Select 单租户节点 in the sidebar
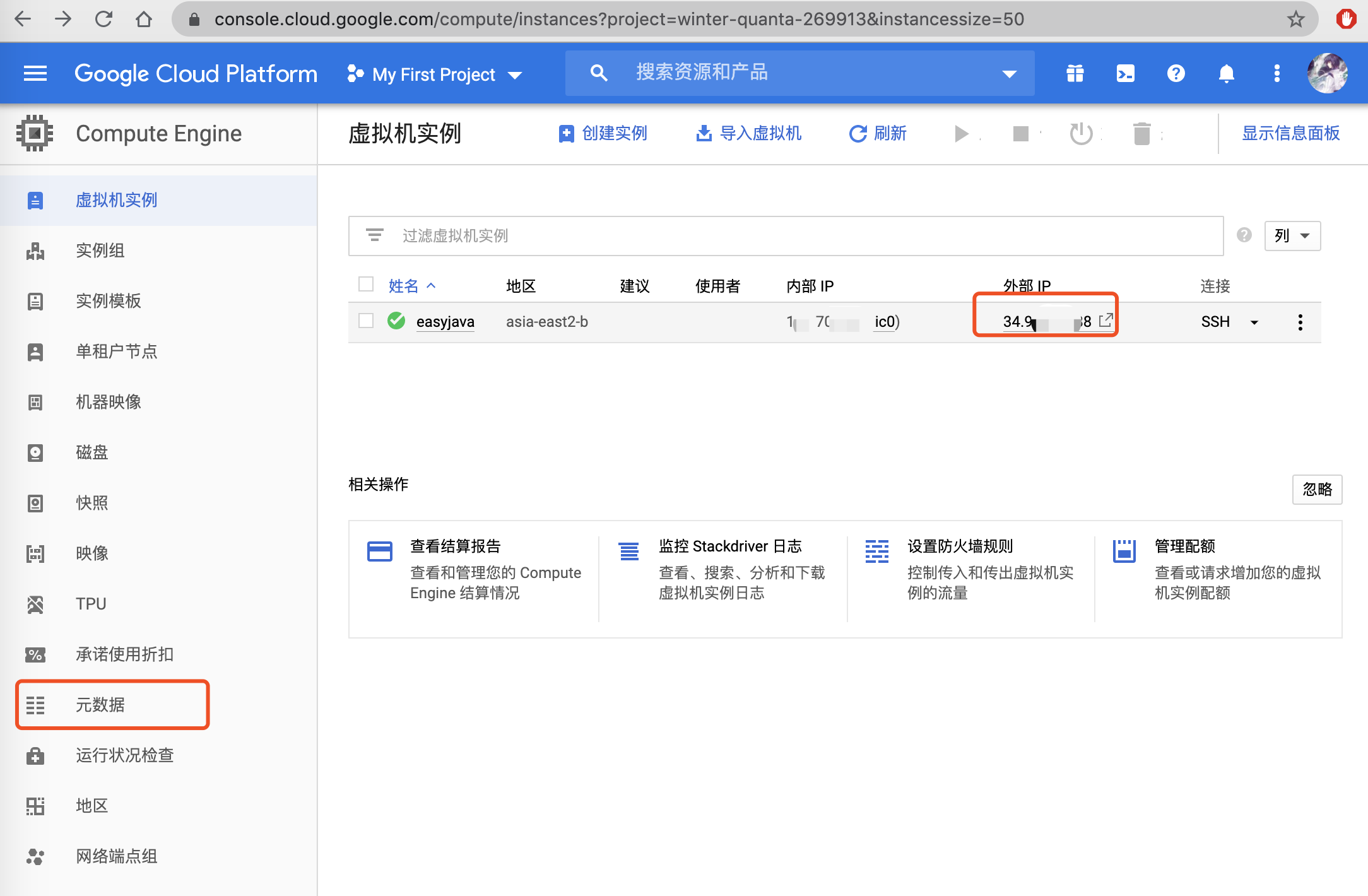1368x896 pixels. [158, 351]
